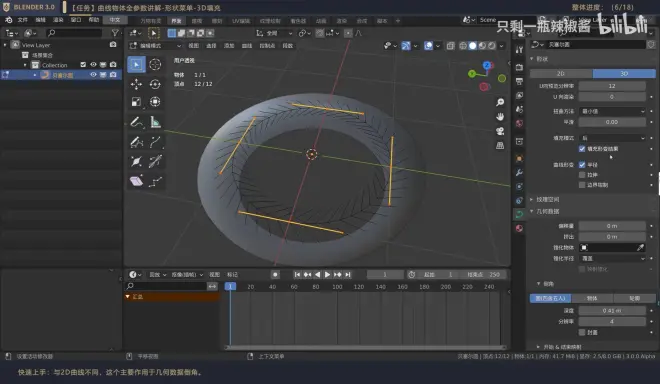The height and width of the screenshot is (384, 660).
Task: Select the Measure tool
Action: 155,123
